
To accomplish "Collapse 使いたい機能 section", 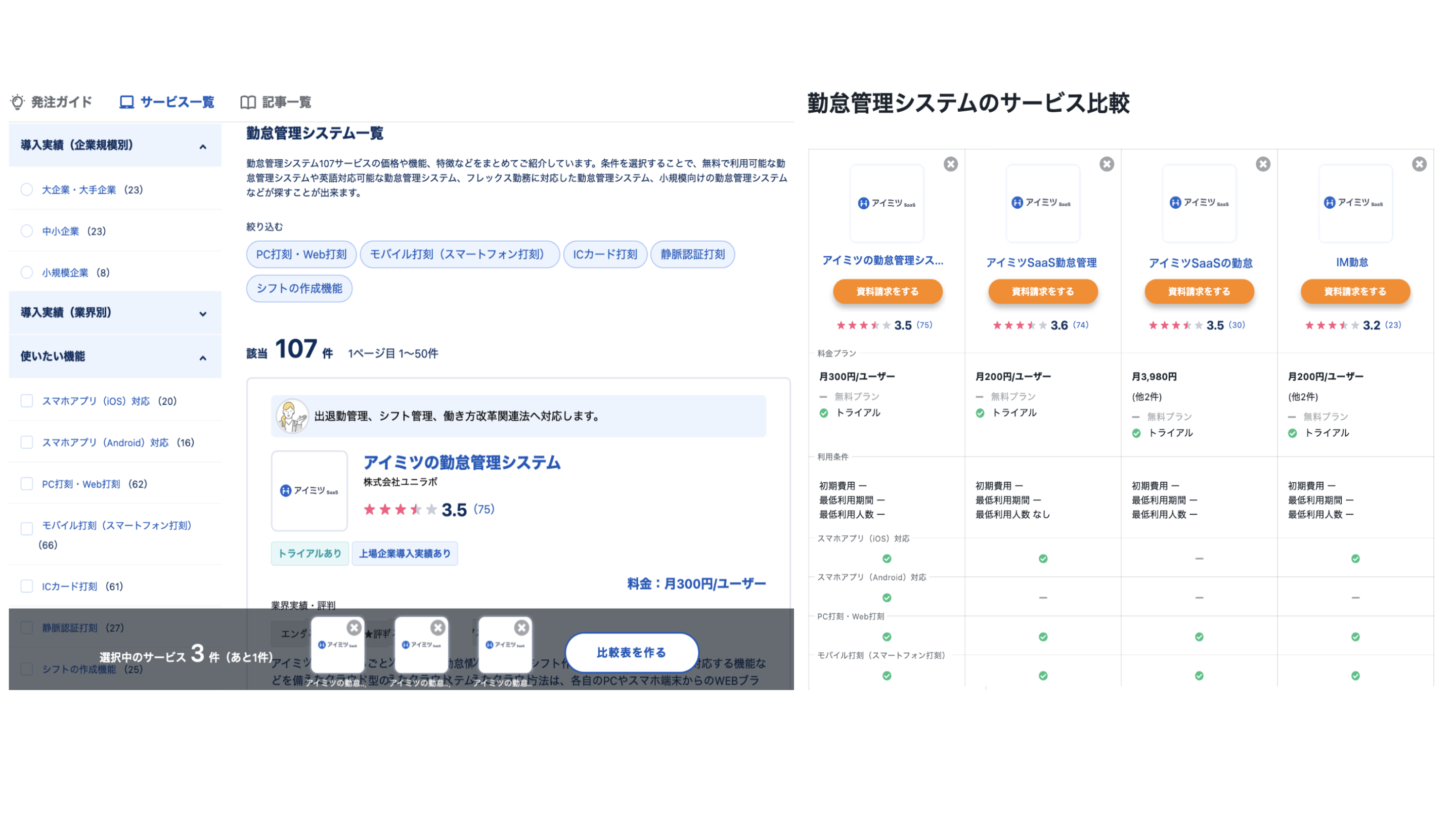I will tap(202, 358).
